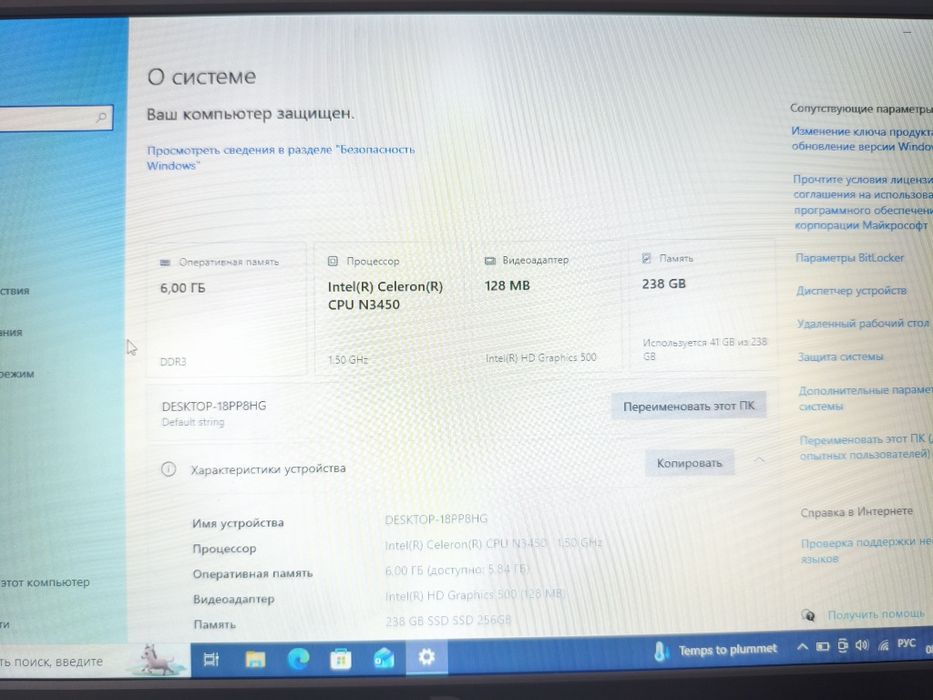Select the 'этот компьютер' sidebar item
The height and width of the screenshot is (700, 933).
[45, 582]
